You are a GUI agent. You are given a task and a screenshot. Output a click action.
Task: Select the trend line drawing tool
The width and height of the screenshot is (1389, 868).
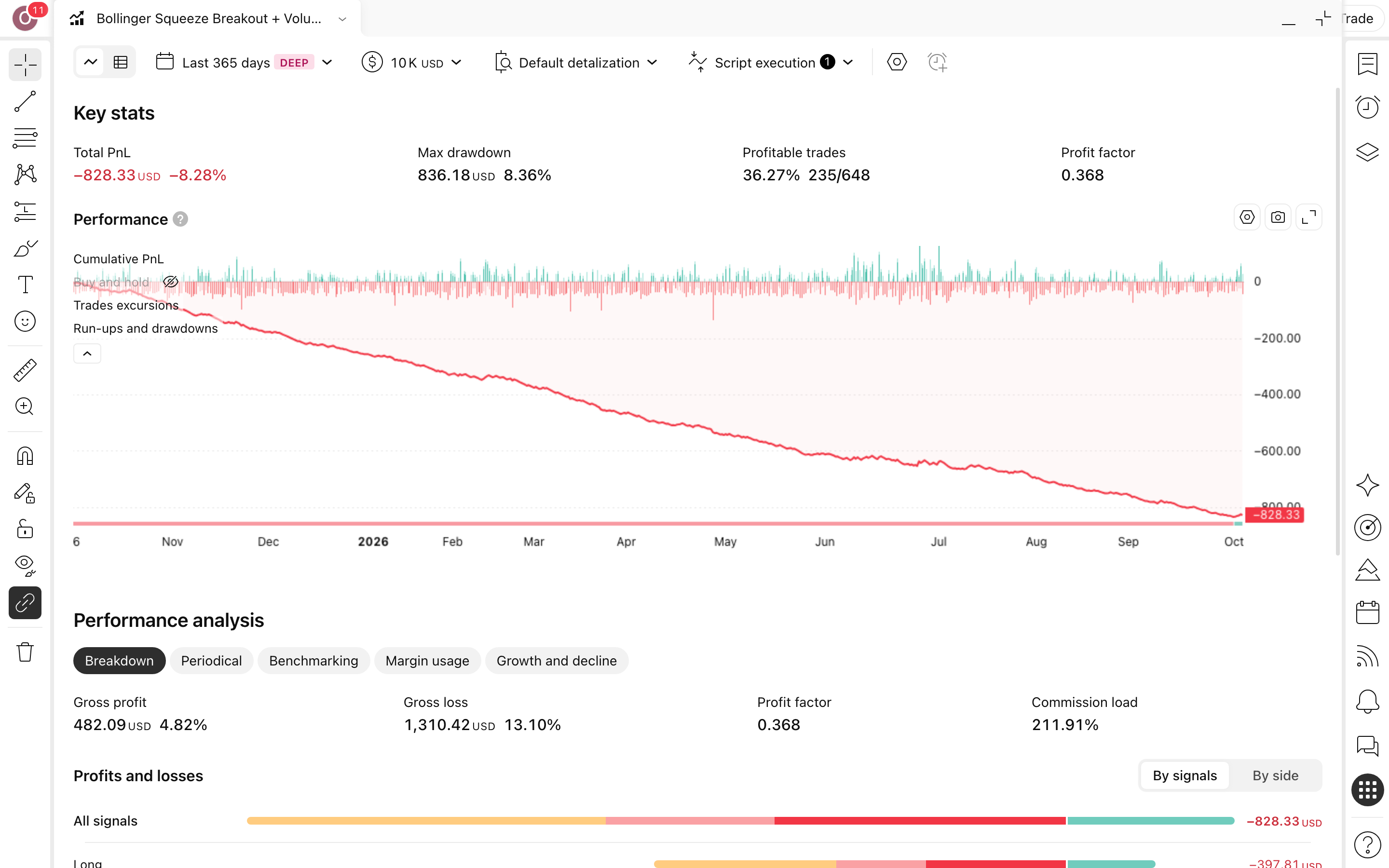25,102
